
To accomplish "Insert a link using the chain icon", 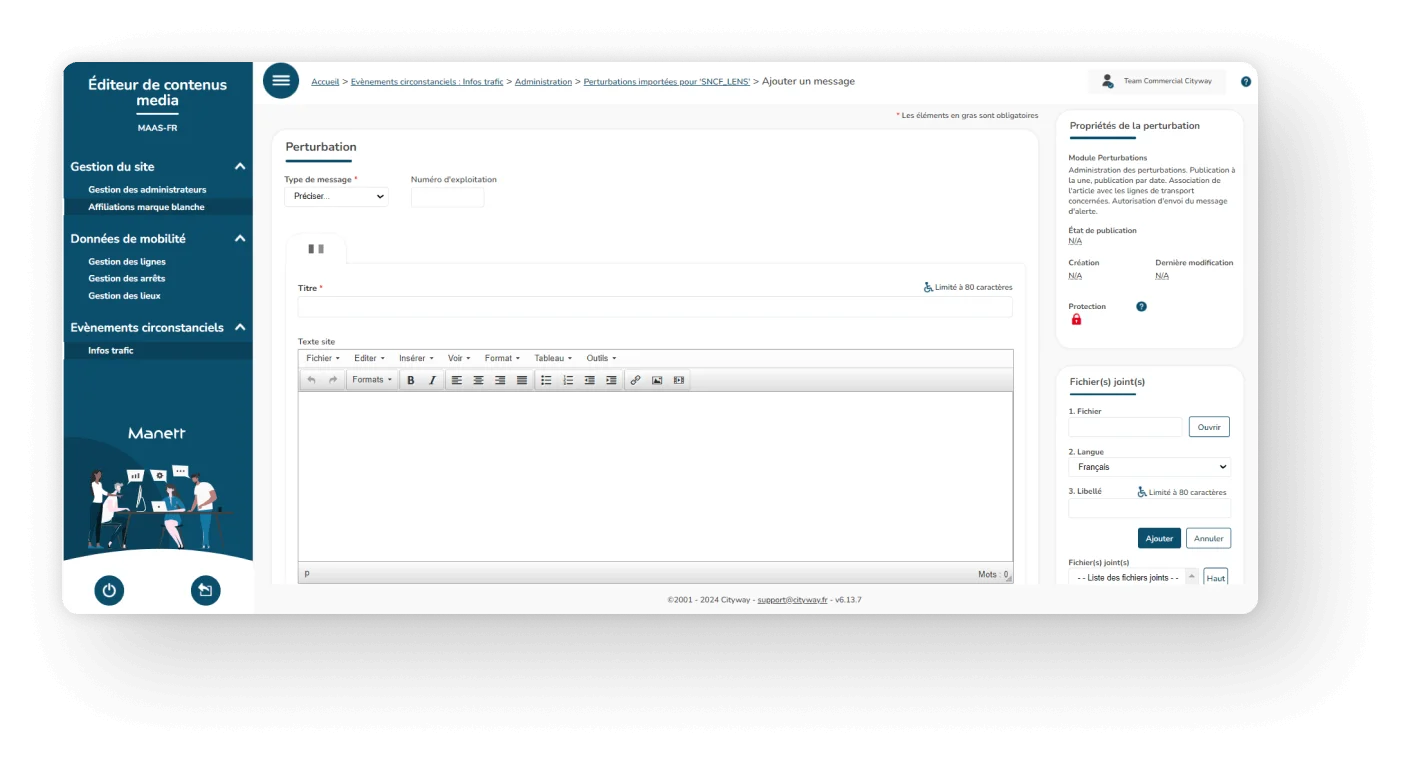I will (633, 380).
